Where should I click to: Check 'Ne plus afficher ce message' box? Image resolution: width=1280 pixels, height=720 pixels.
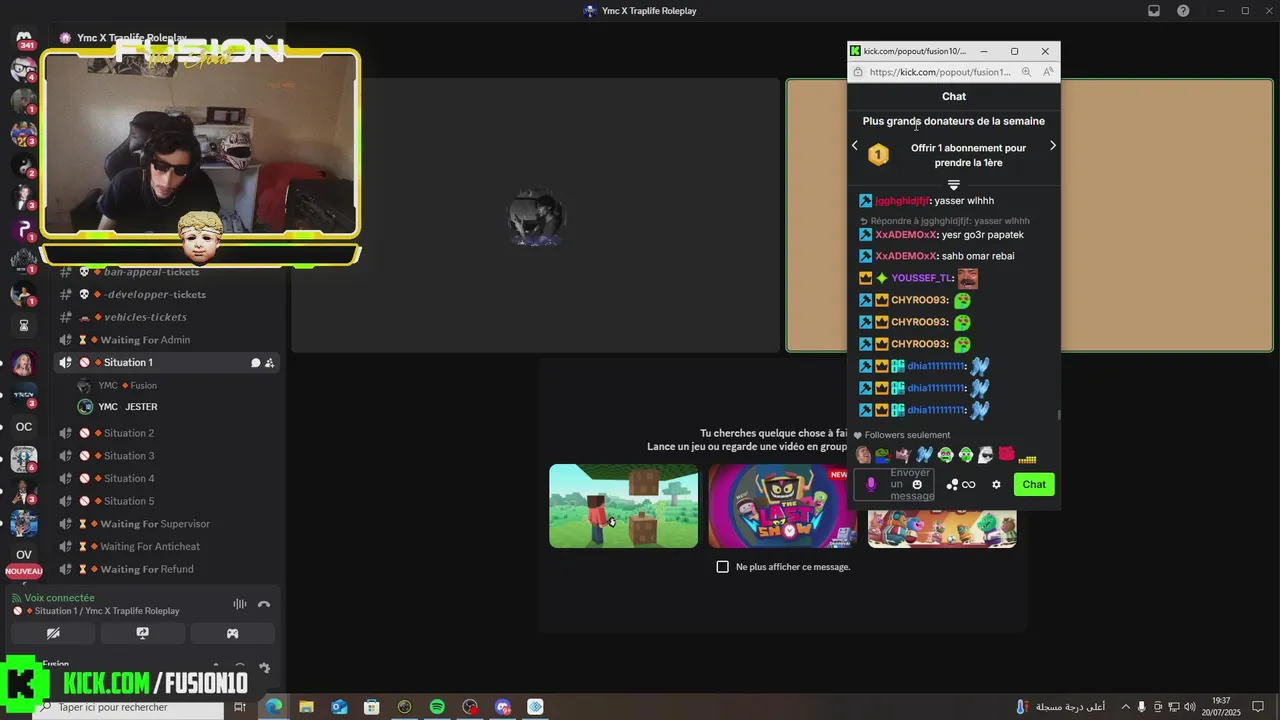click(723, 567)
